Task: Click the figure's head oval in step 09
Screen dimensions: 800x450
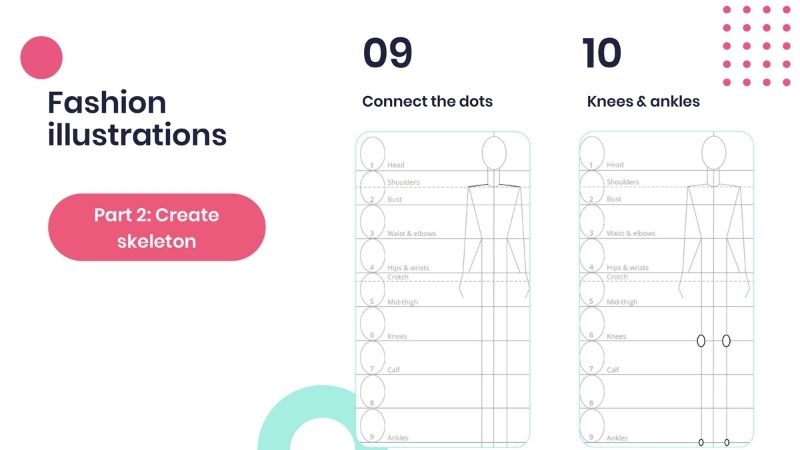Action: pos(494,153)
